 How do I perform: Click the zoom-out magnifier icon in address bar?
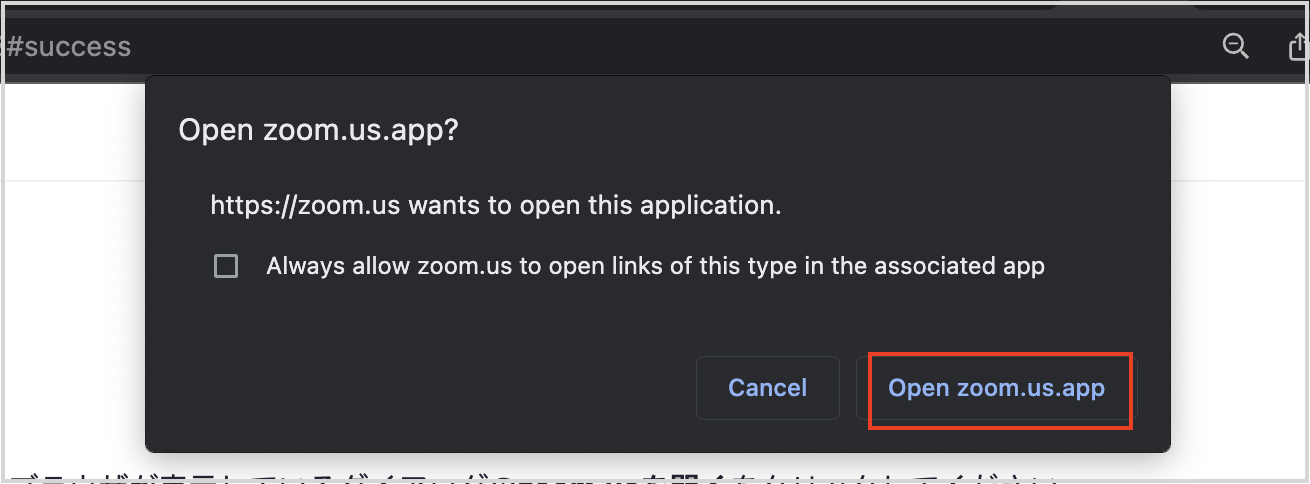tap(1236, 46)
